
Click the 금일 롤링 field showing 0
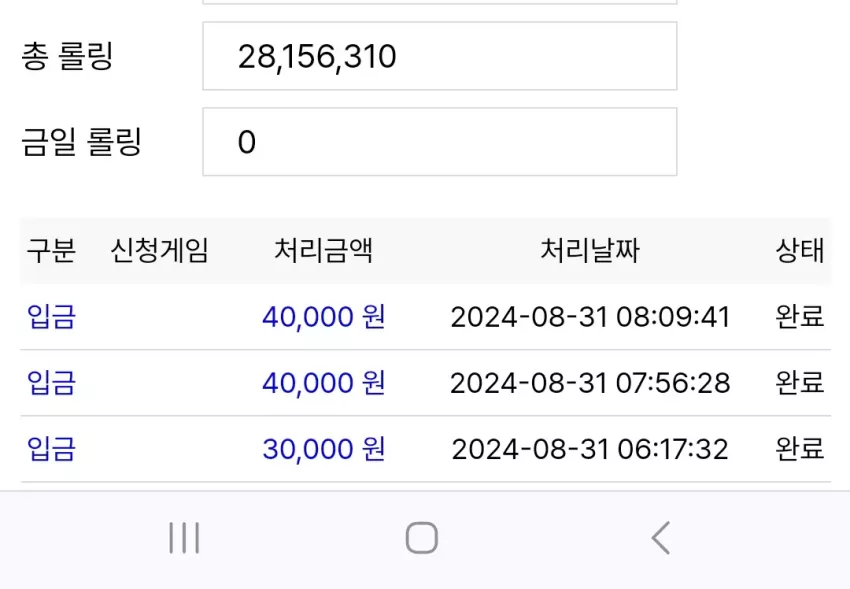coord(440,141)
